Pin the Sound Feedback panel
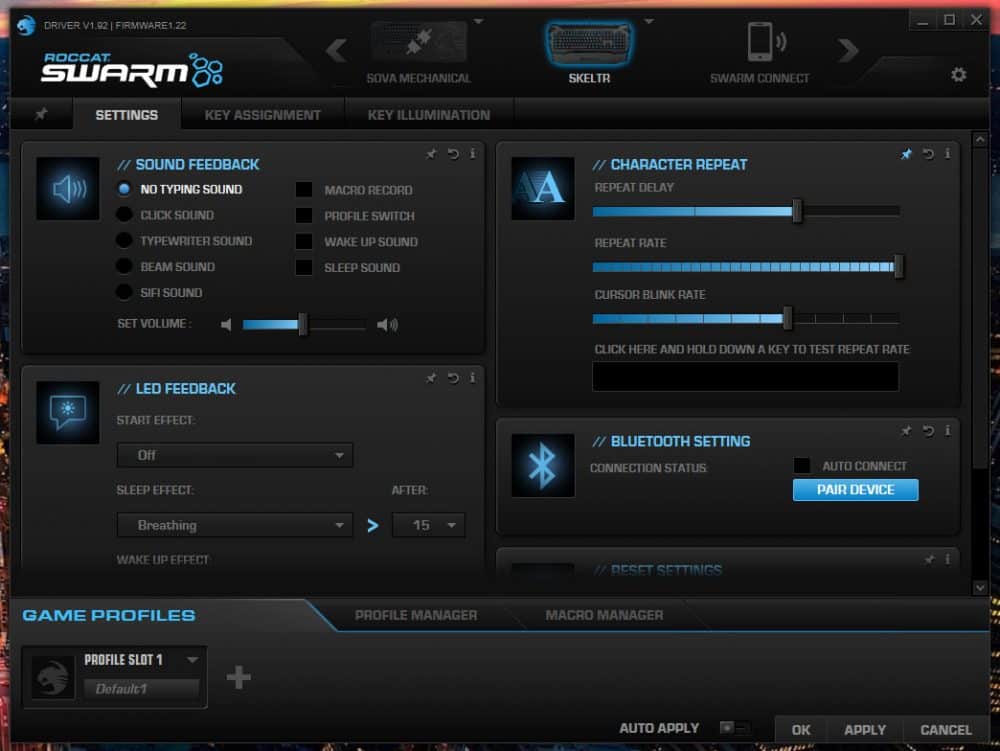The height and width of the screenshot is (751, 1000). 432,154
